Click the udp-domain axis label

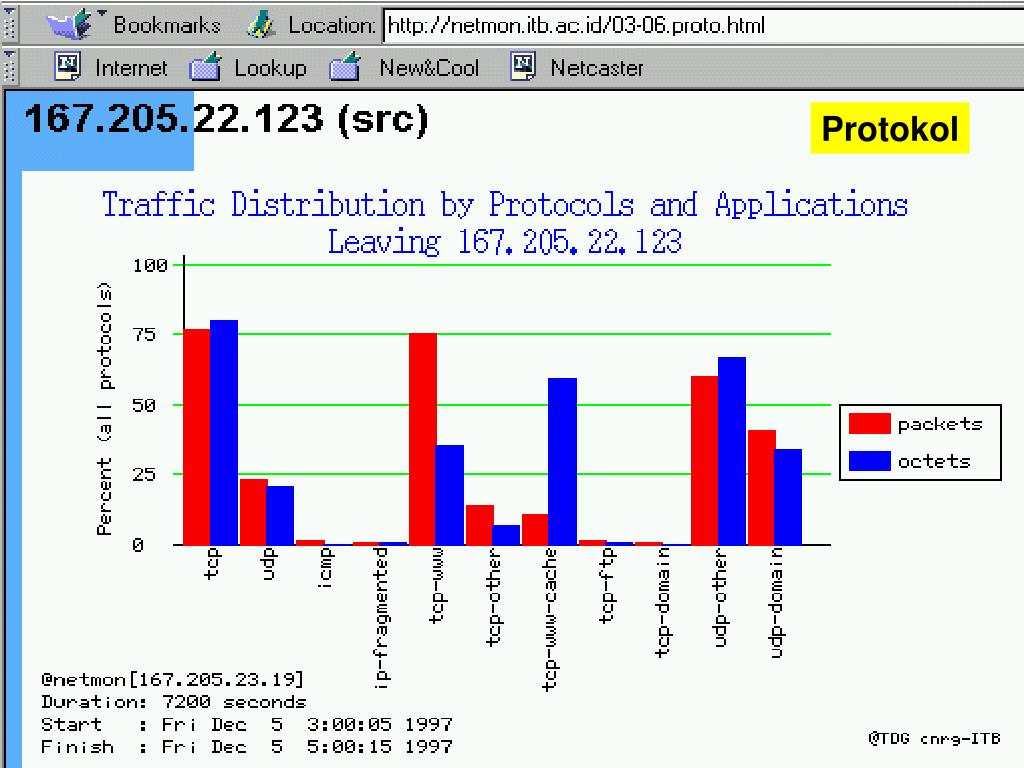pyautogui.click(x=775, y=602)
